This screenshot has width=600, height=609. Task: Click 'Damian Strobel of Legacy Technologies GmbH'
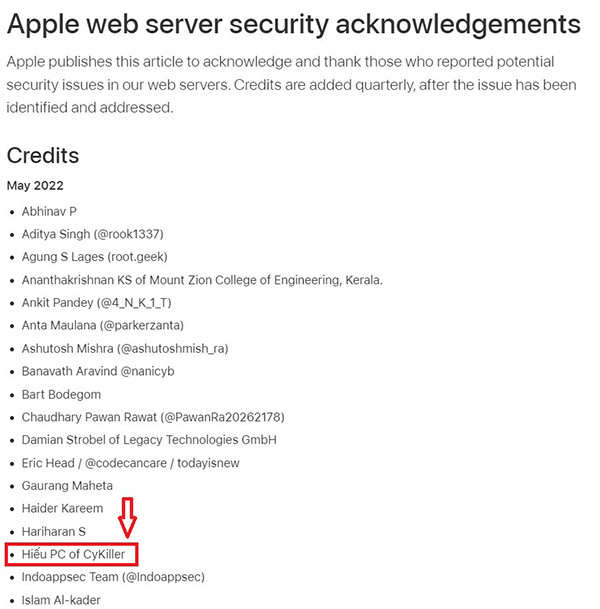[149, 440]
